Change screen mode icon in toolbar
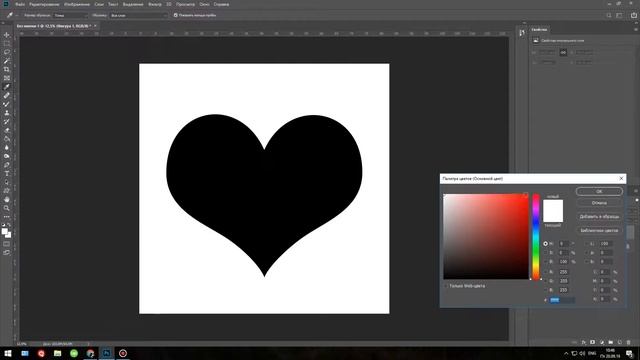 (x=7, y=253)
